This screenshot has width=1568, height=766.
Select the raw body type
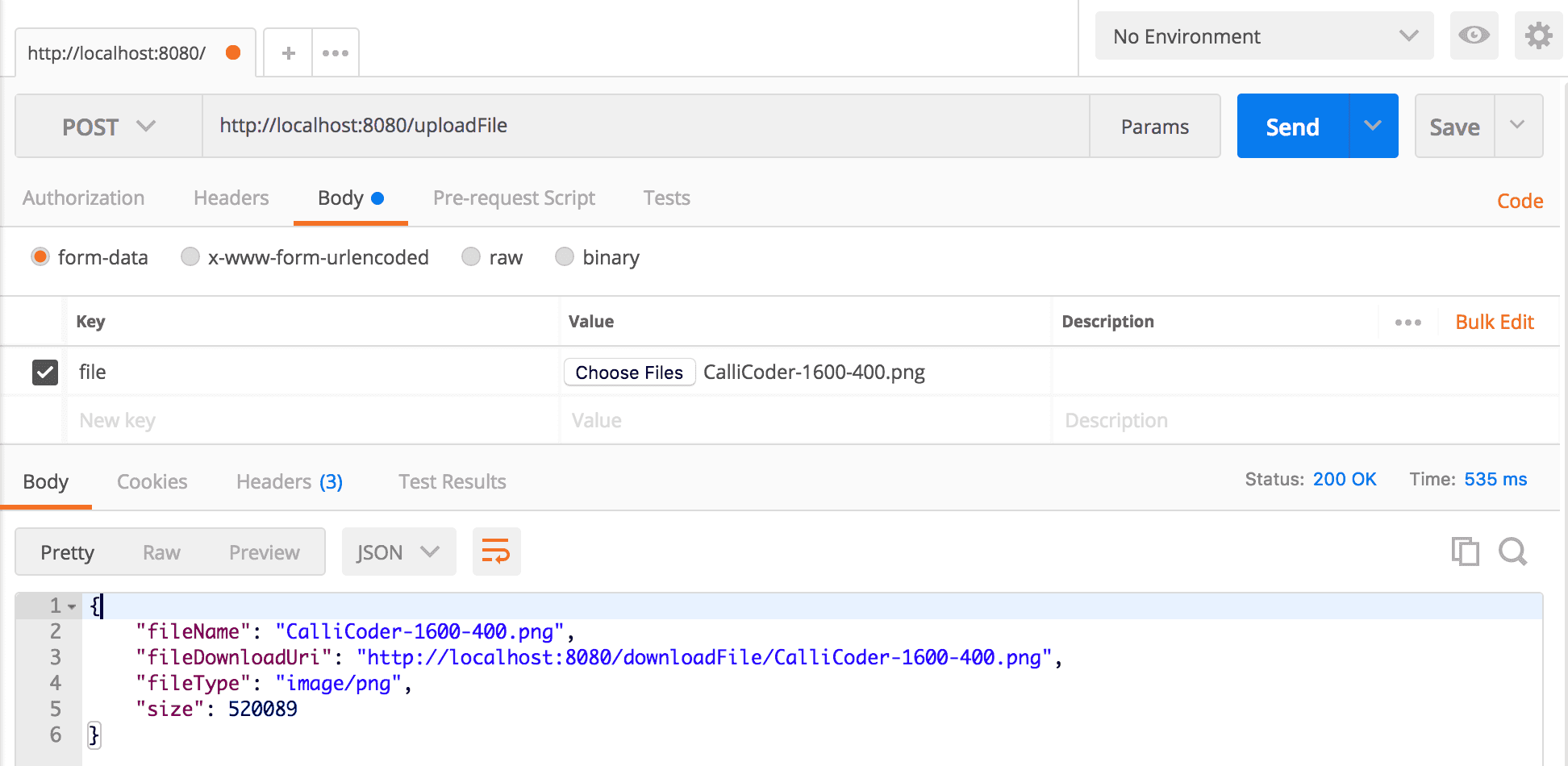tap(471, 256)
